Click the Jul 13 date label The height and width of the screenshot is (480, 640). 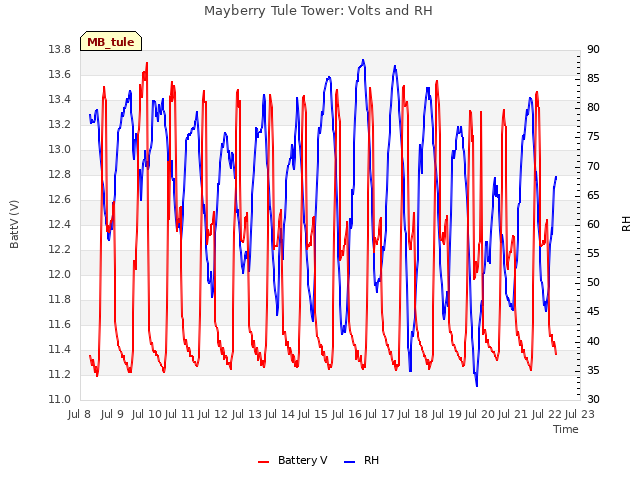click(x=247, y=415)
